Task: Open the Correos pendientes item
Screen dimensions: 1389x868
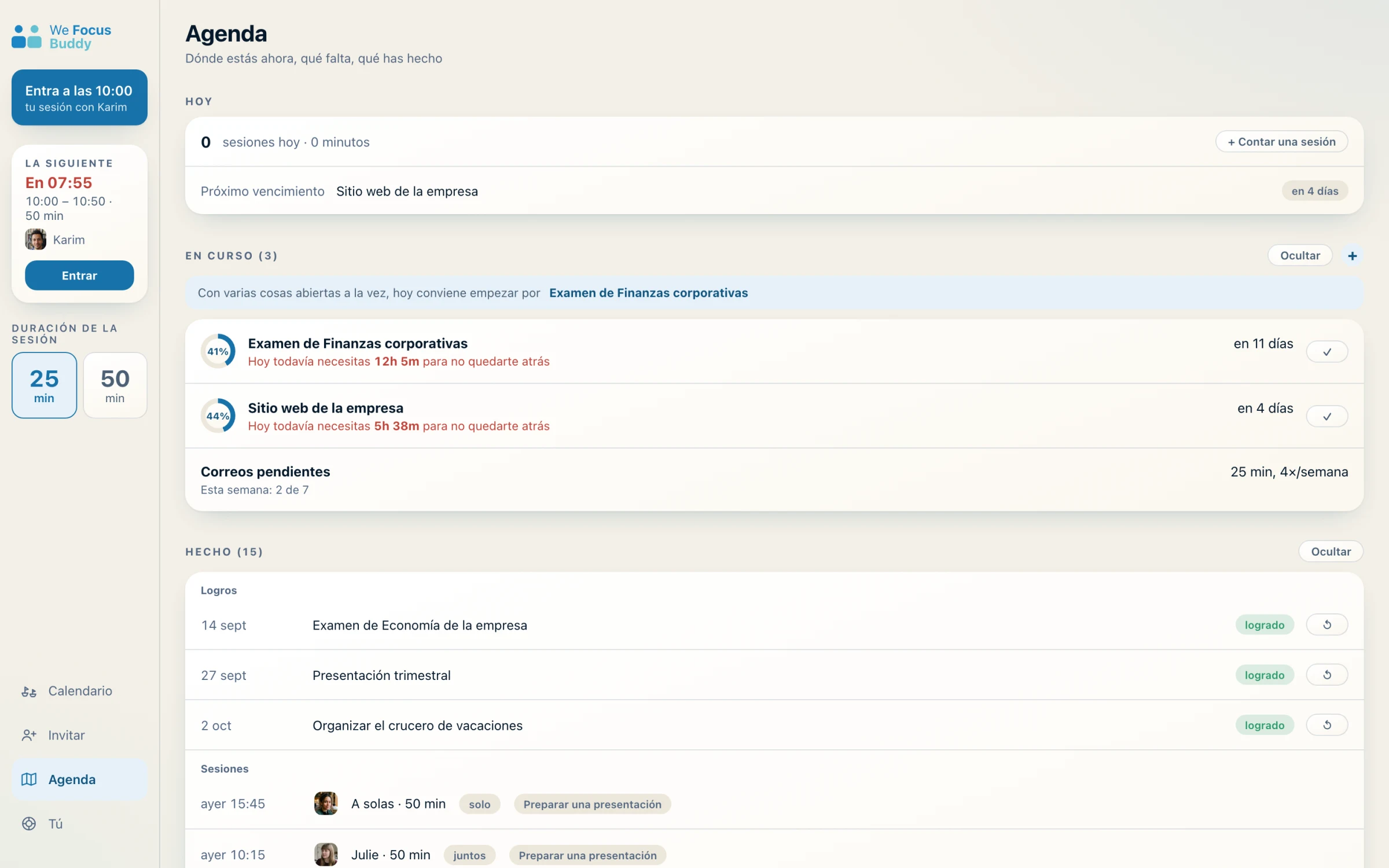Action: pos(774,480)
